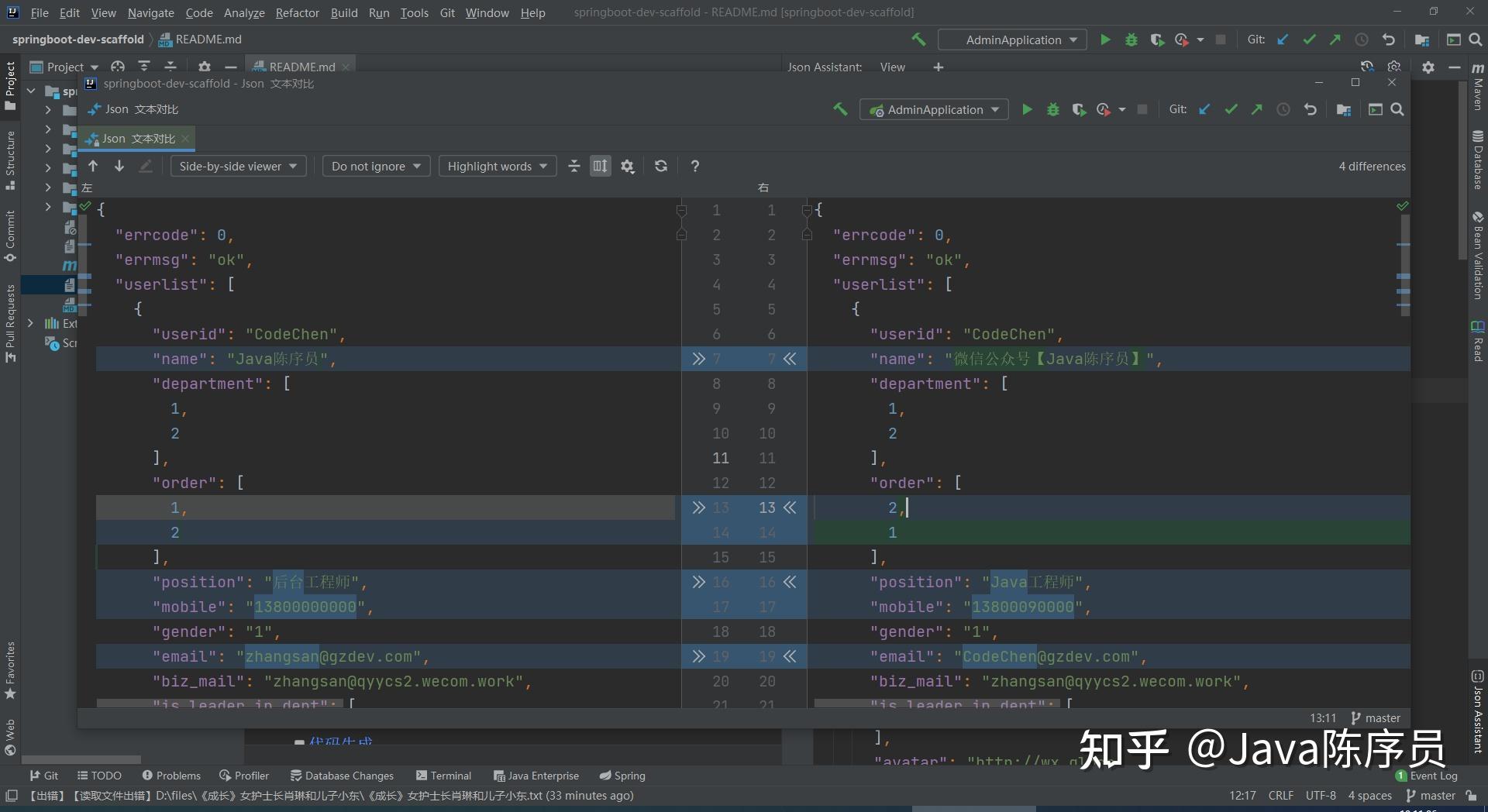Swap diff sides with the refresh icon

coord(660,165)
